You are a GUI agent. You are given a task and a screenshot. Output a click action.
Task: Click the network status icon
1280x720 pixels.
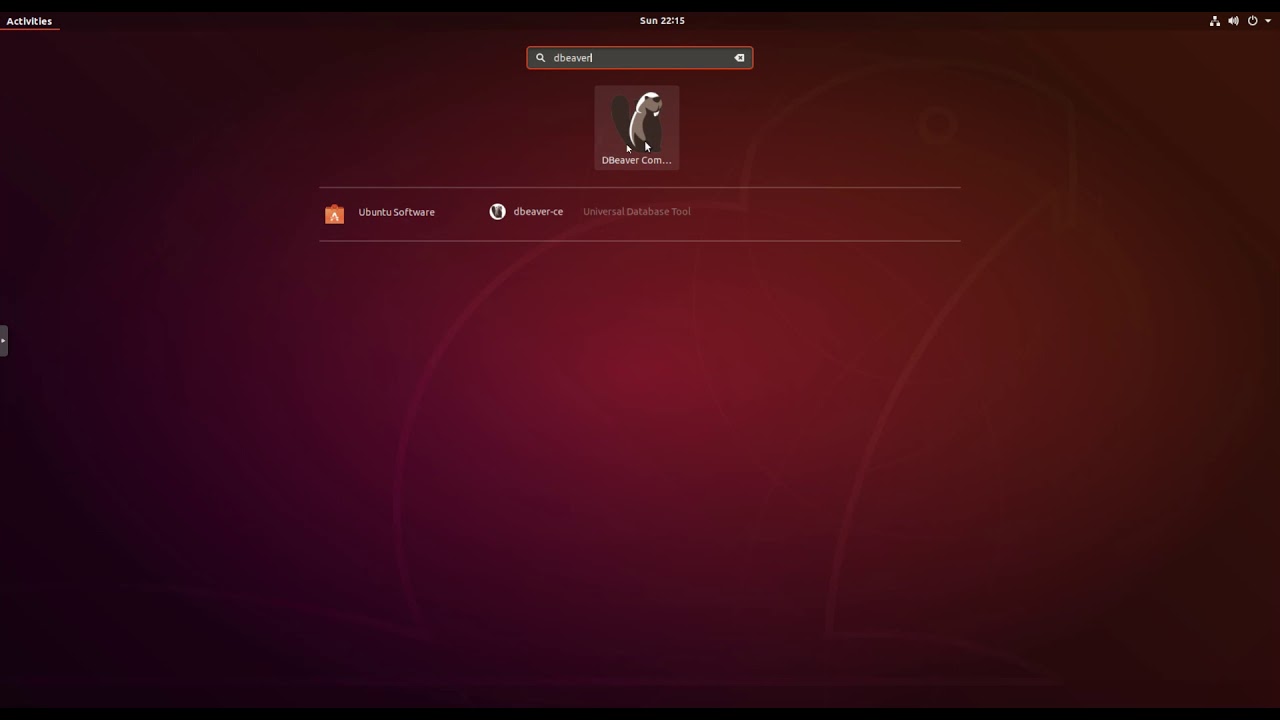click(1215, 21)
